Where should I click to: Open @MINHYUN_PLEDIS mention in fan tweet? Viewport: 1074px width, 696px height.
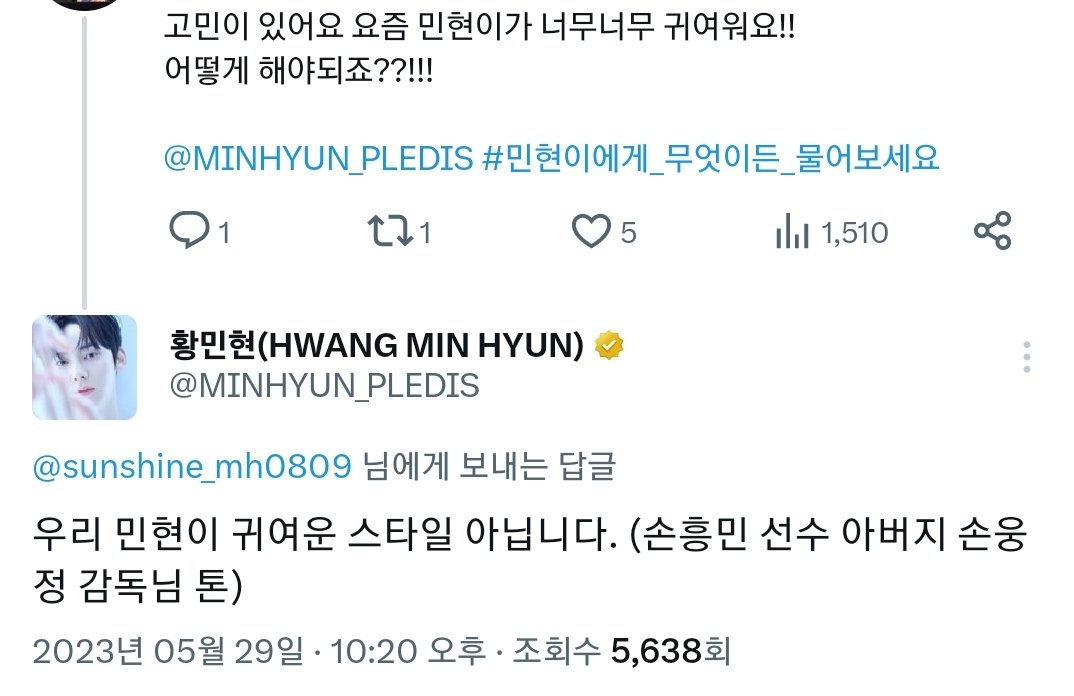point(319,158)
